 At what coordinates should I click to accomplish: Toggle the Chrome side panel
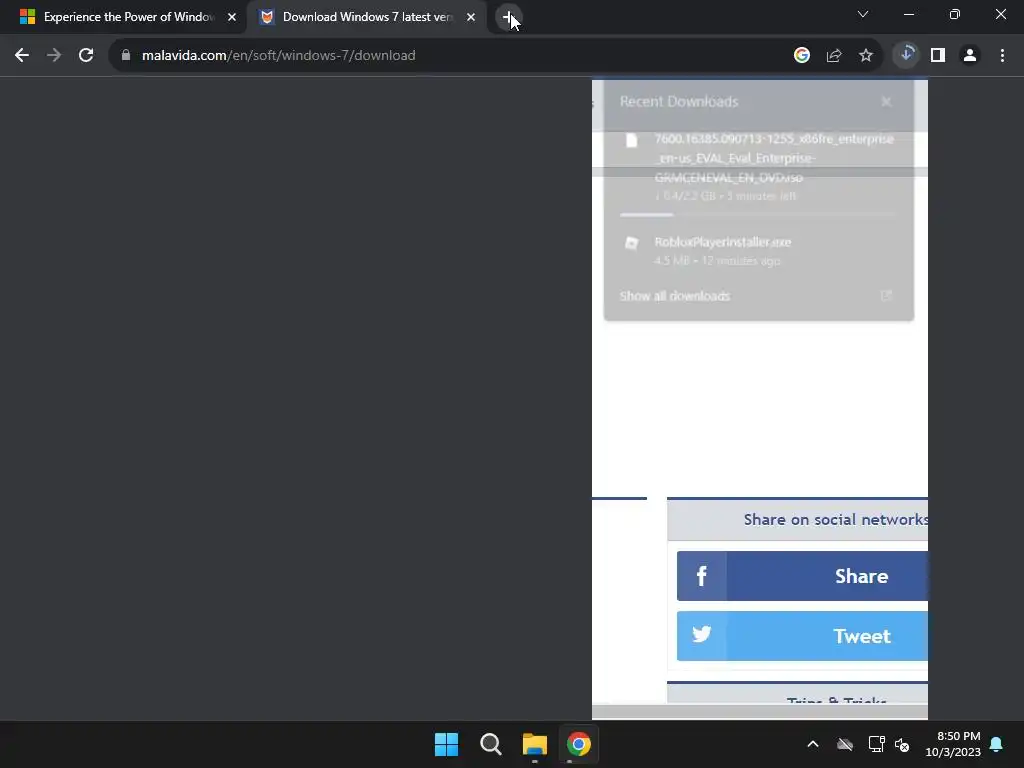point(938,56)
